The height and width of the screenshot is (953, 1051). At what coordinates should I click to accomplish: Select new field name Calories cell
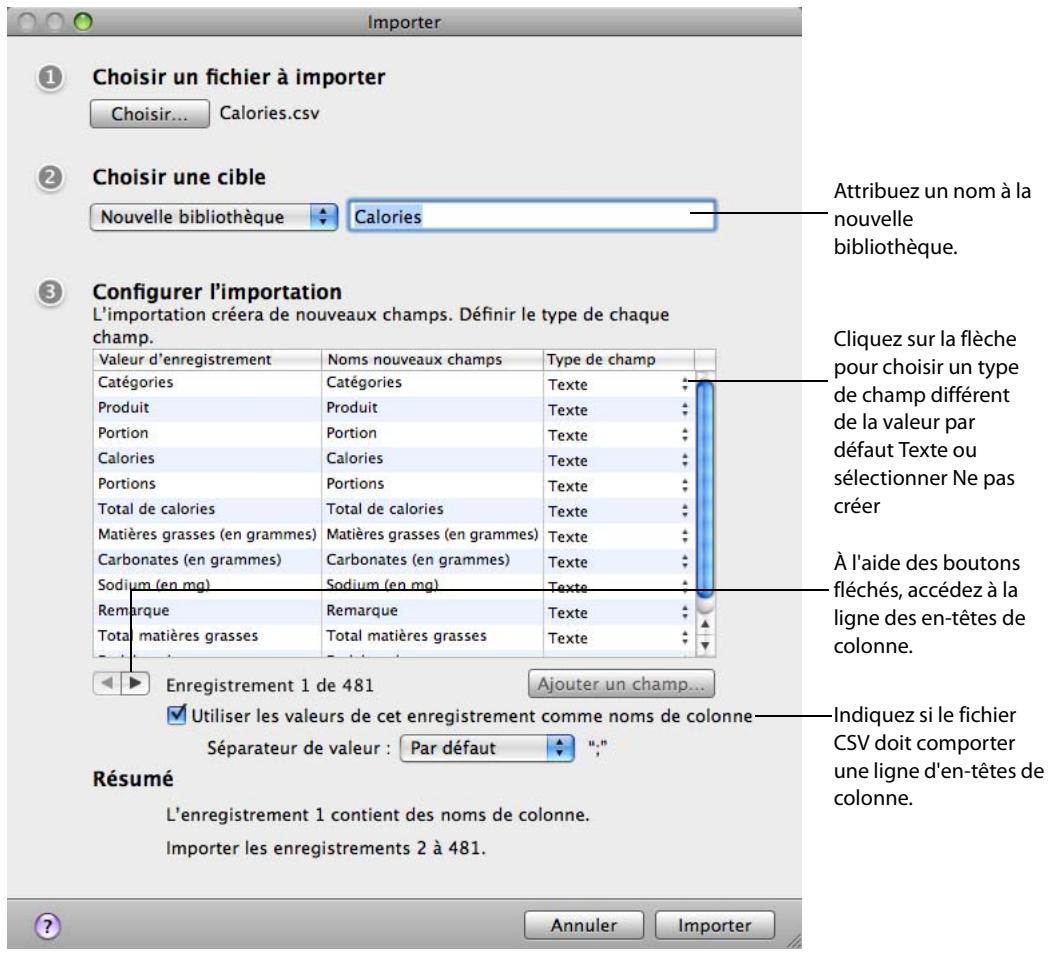(432, 459)
